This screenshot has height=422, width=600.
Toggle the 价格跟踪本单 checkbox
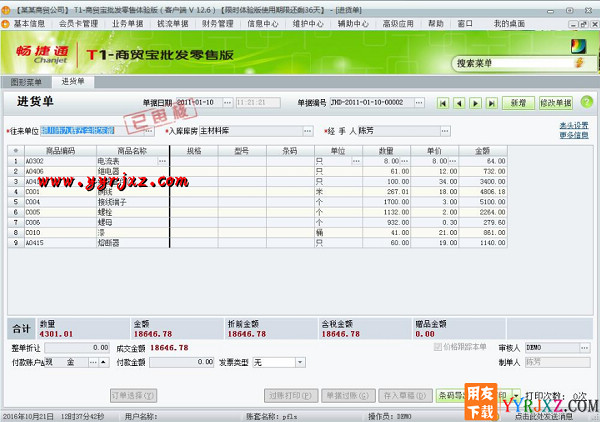435,347
